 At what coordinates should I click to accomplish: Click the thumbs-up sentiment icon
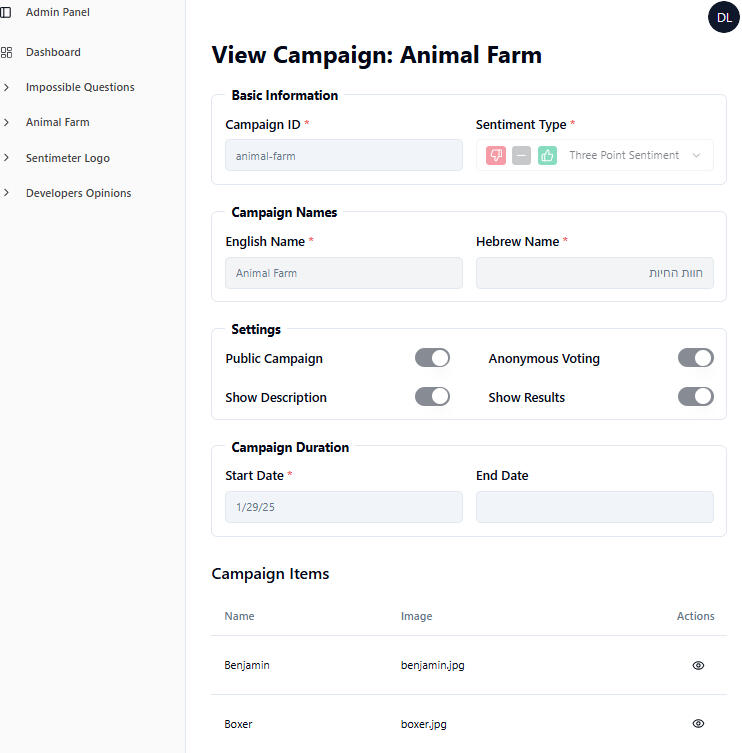(x=547, y=155)
